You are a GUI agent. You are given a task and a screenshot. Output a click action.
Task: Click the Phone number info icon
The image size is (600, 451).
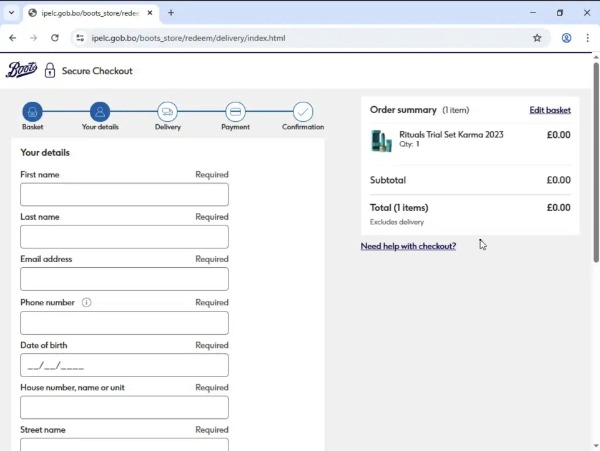click(x=86, y=303)
